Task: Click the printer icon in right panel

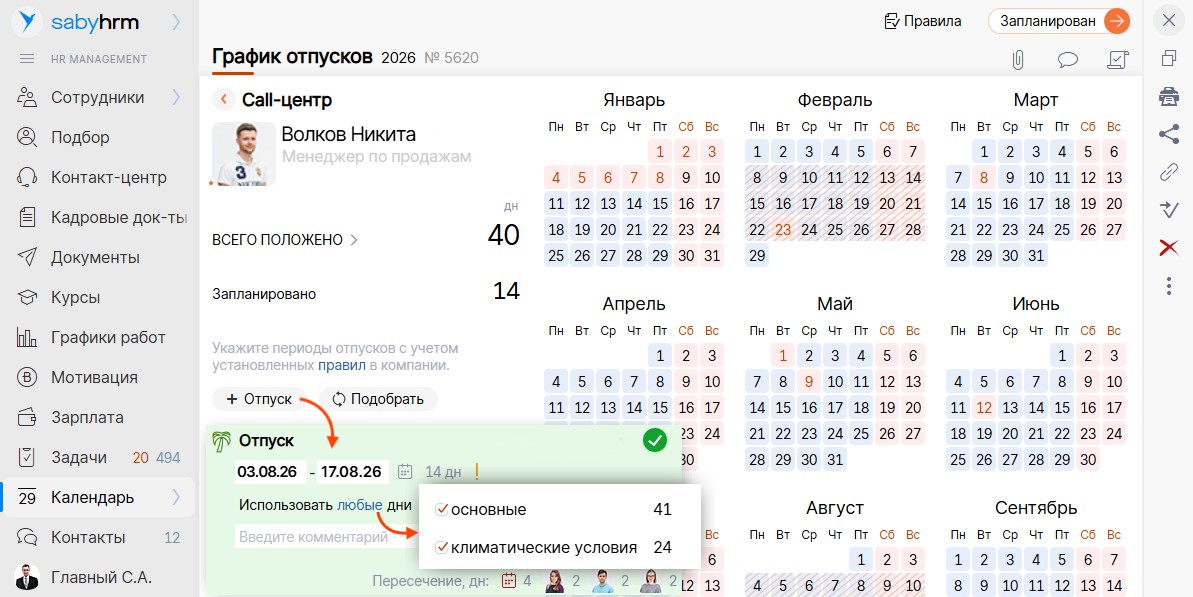Action: pyautogui.click(x=1169, y=96)
